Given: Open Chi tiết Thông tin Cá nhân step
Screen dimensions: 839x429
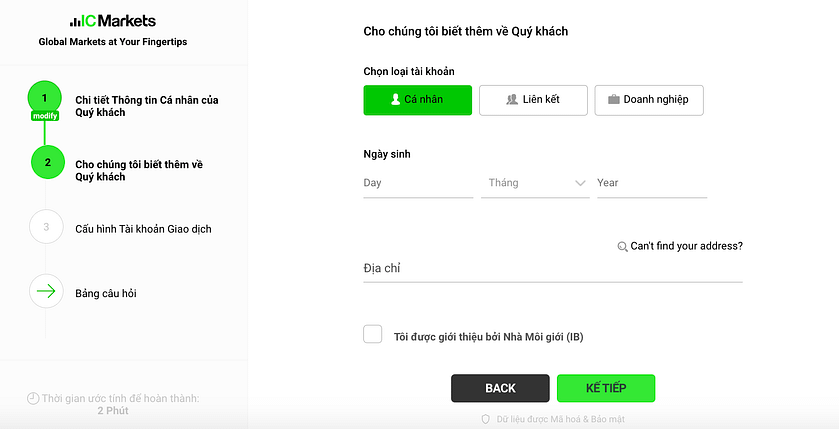Looking at the screenshot, I should (x=147, y=106).
